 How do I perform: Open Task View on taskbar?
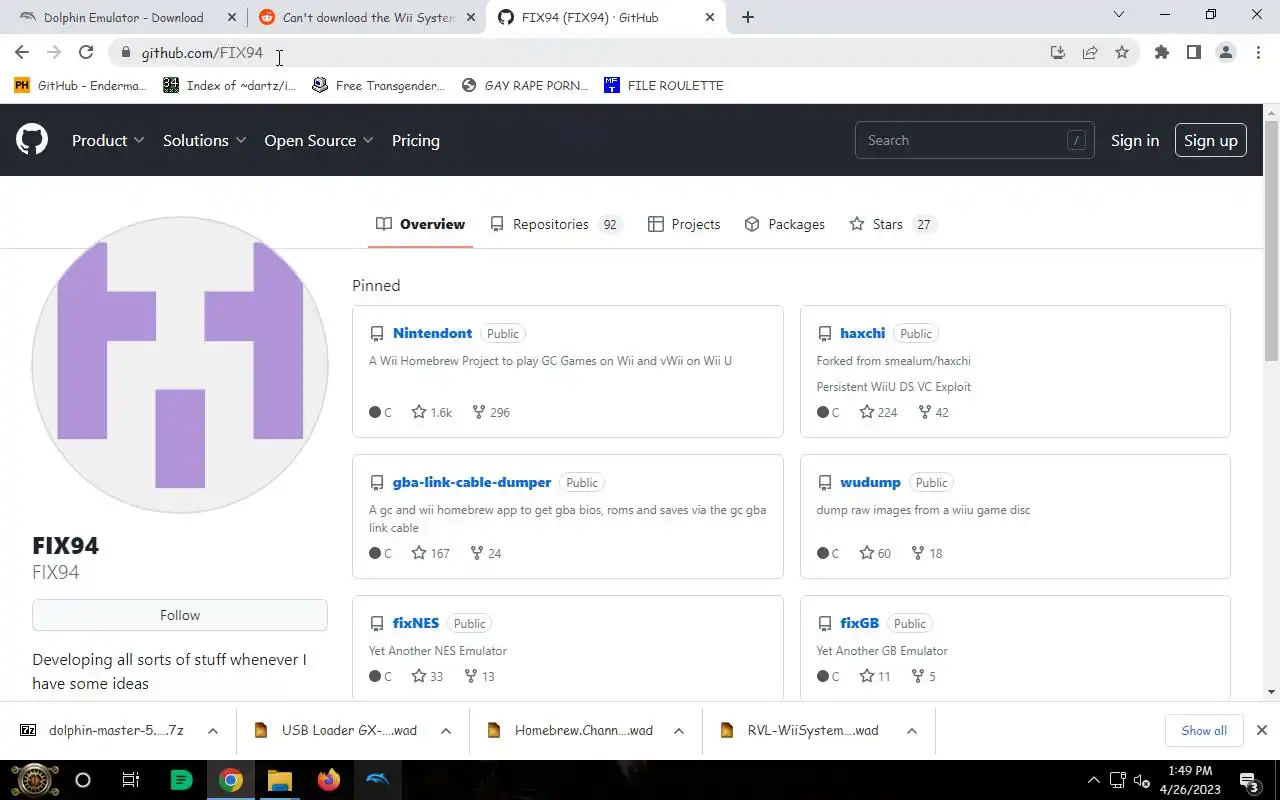tap(130, 780)
